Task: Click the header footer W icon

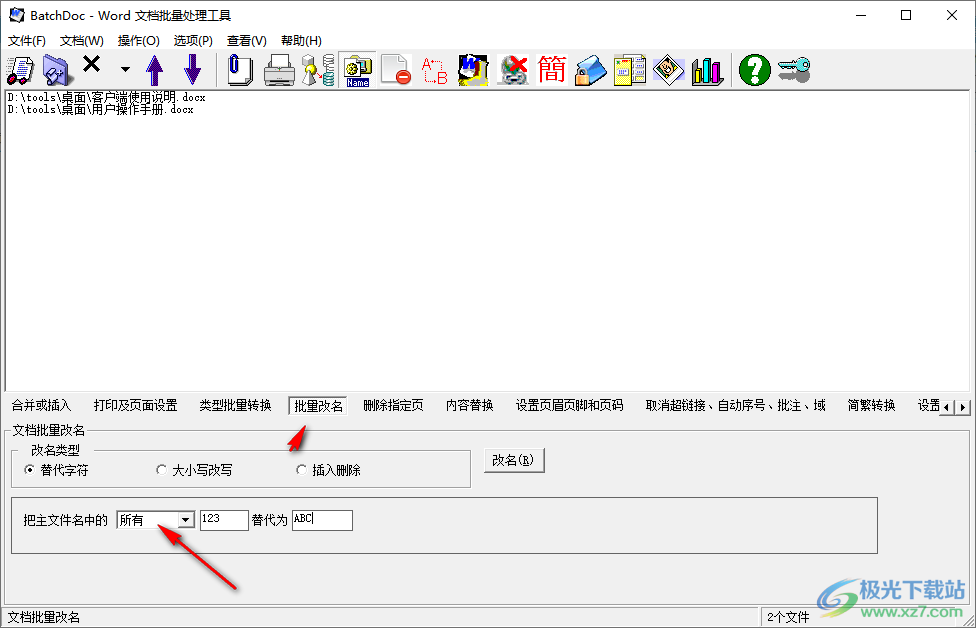Action: 474,70
